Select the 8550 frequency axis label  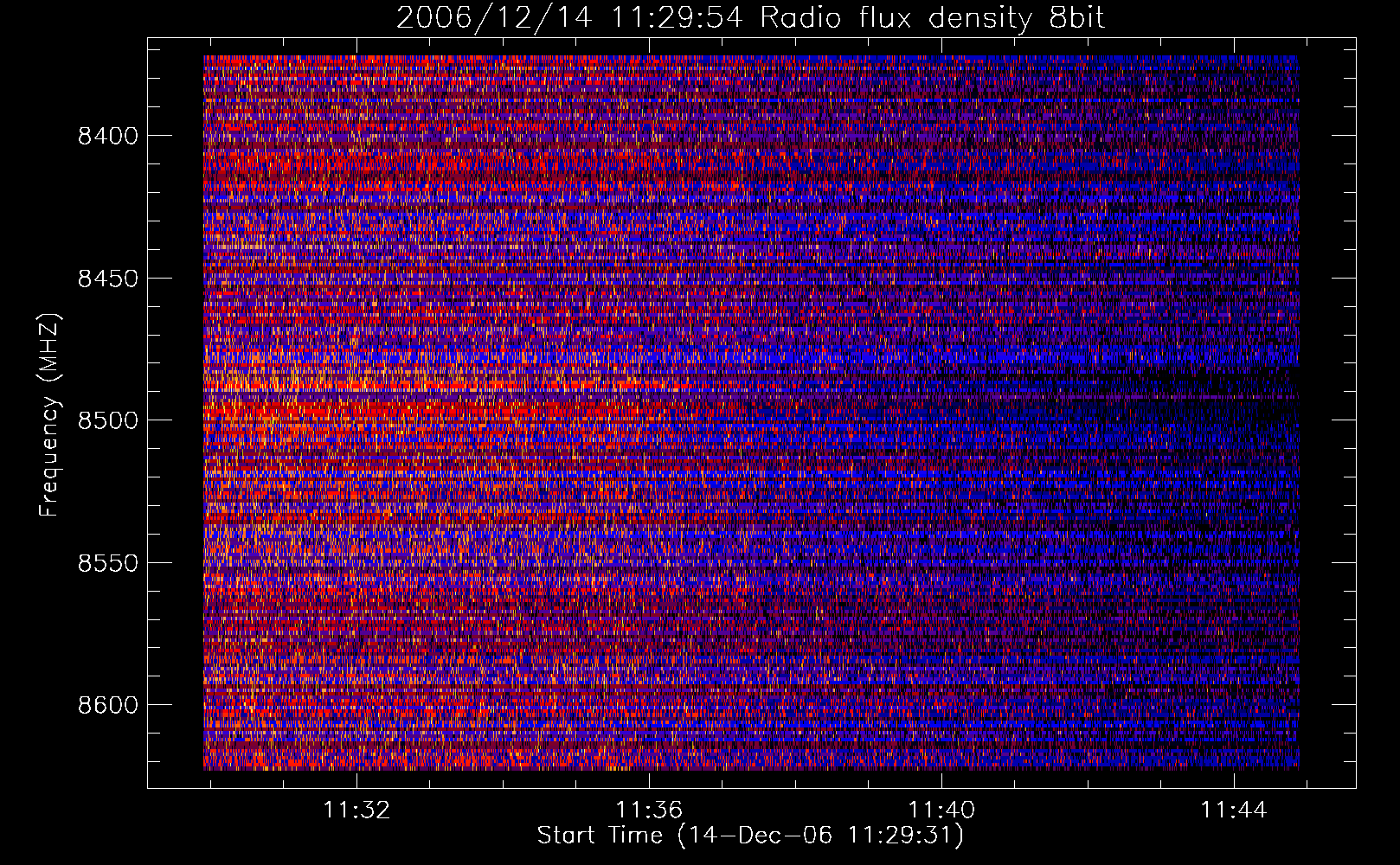[x=108, y=563]
